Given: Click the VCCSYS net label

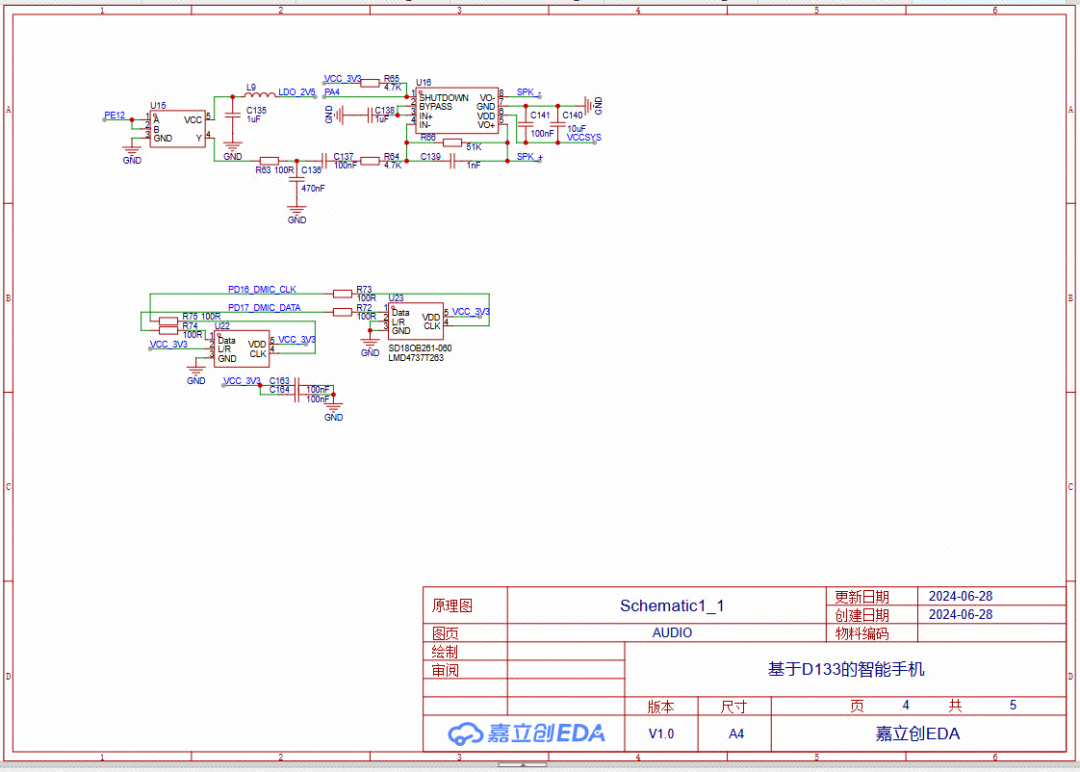Looking at the screenshot, I should [x=583, y=138].
